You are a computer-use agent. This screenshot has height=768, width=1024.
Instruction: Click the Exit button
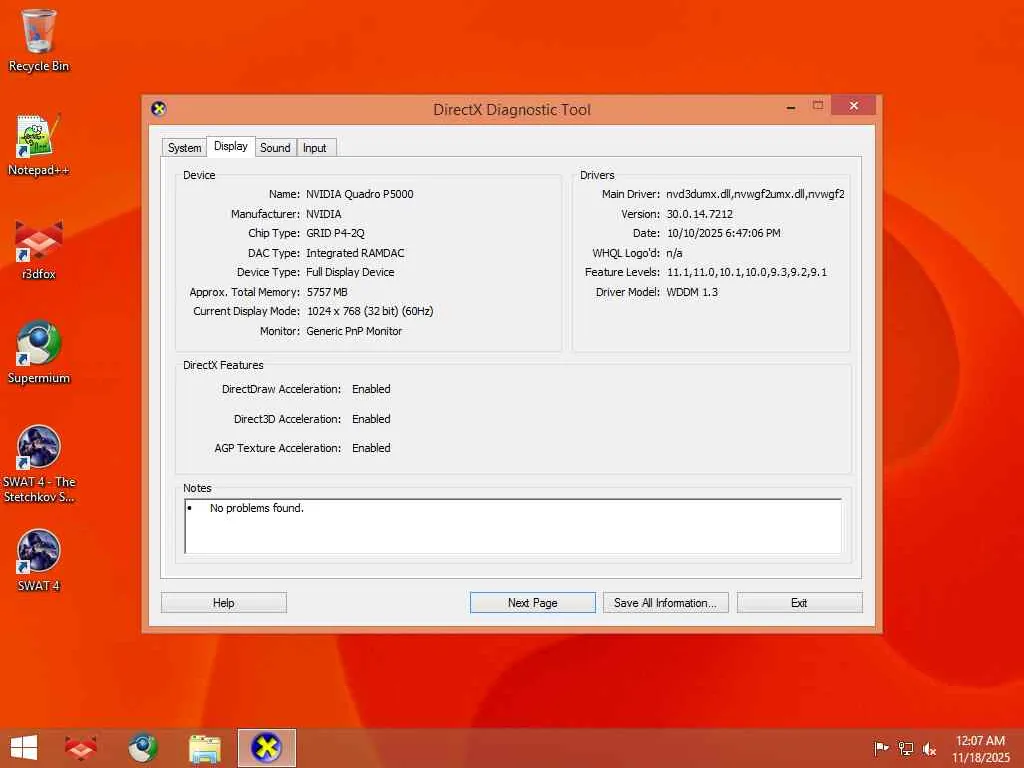(x=799, y=603)
